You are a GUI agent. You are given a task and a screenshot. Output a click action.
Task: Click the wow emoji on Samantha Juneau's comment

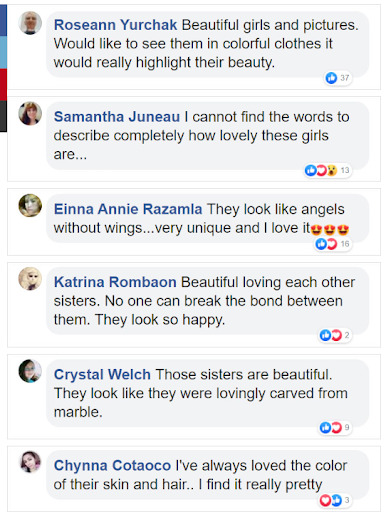pyautogui.click(x=332, y=170)
